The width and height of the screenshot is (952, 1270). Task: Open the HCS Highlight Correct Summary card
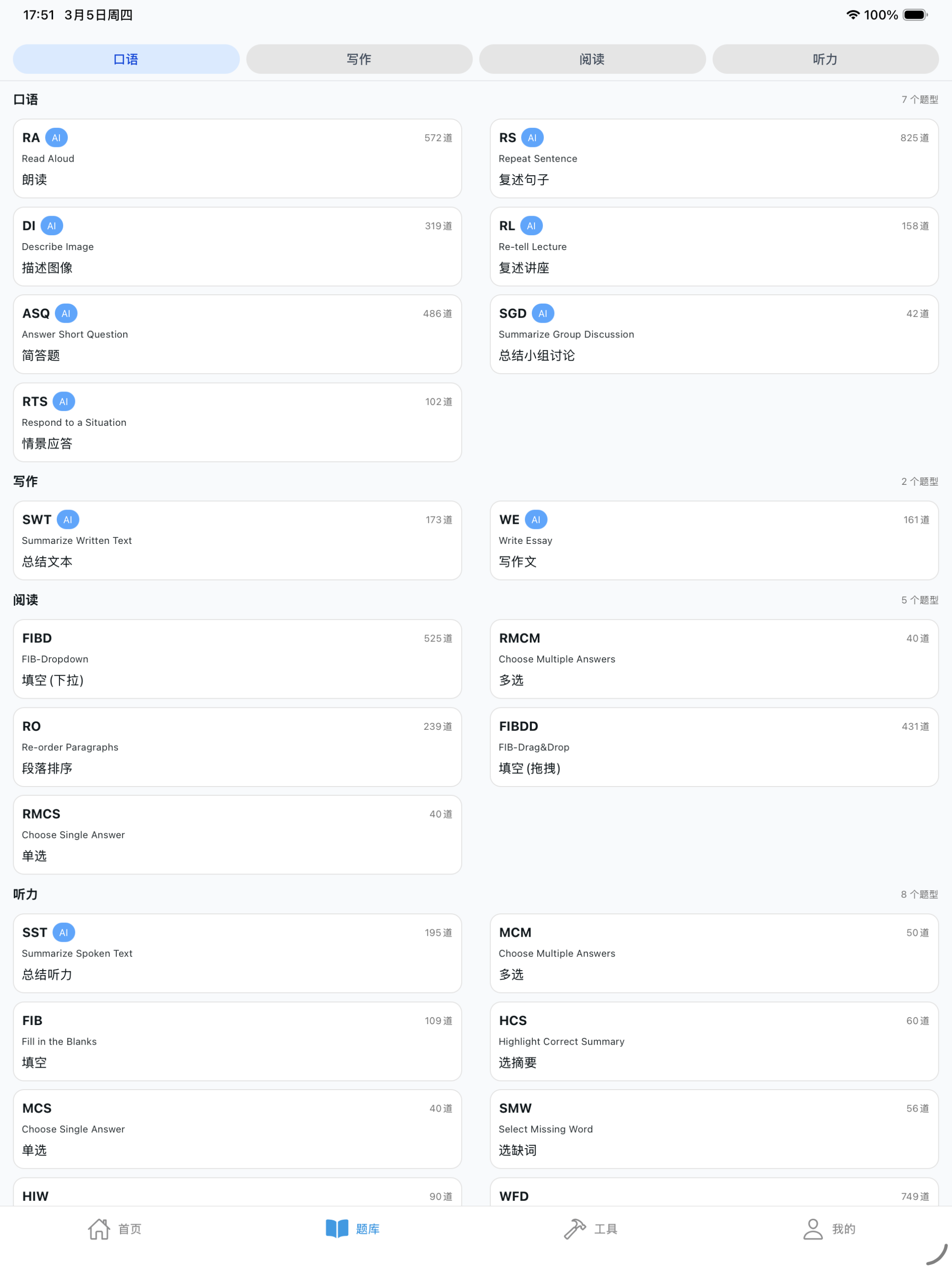coord(714,1041)
